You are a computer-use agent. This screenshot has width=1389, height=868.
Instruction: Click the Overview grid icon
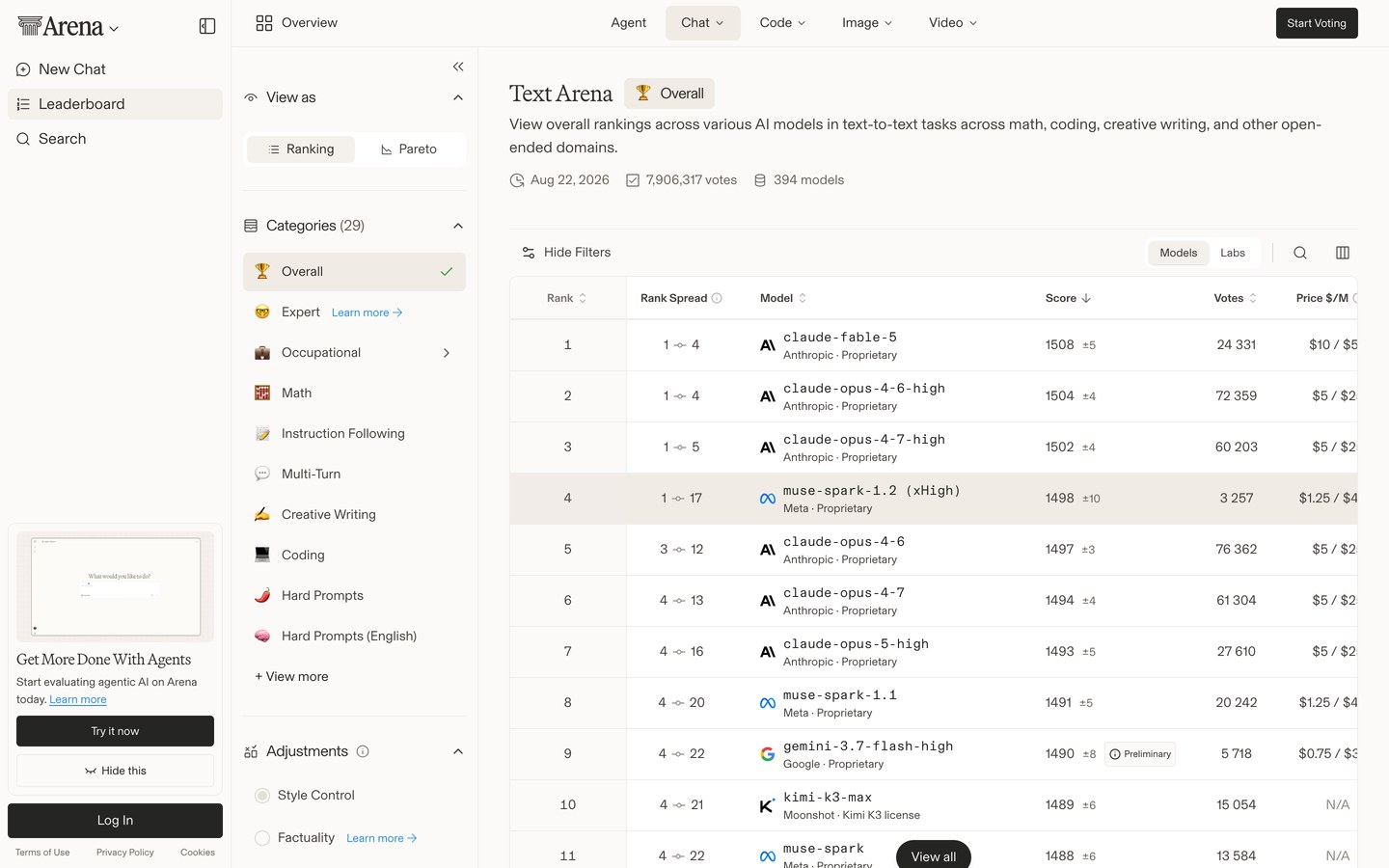[264, 23]
